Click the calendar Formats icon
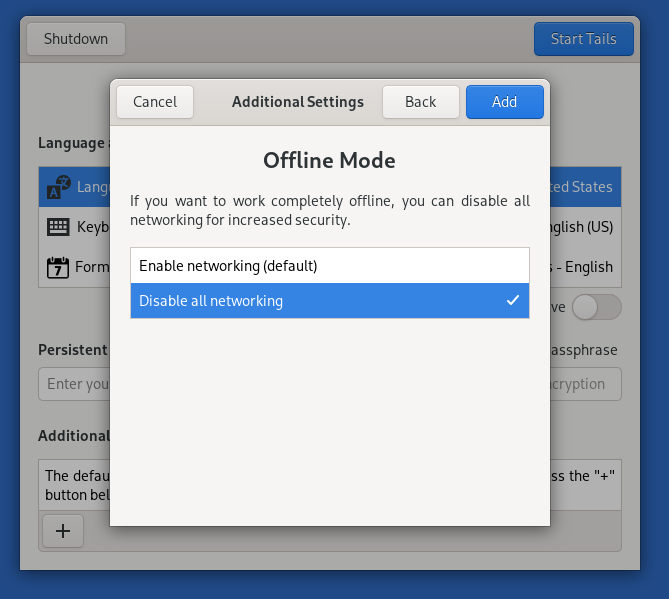Image resolution: width=669 pixels, height=599 pixels. pos(58,268)
